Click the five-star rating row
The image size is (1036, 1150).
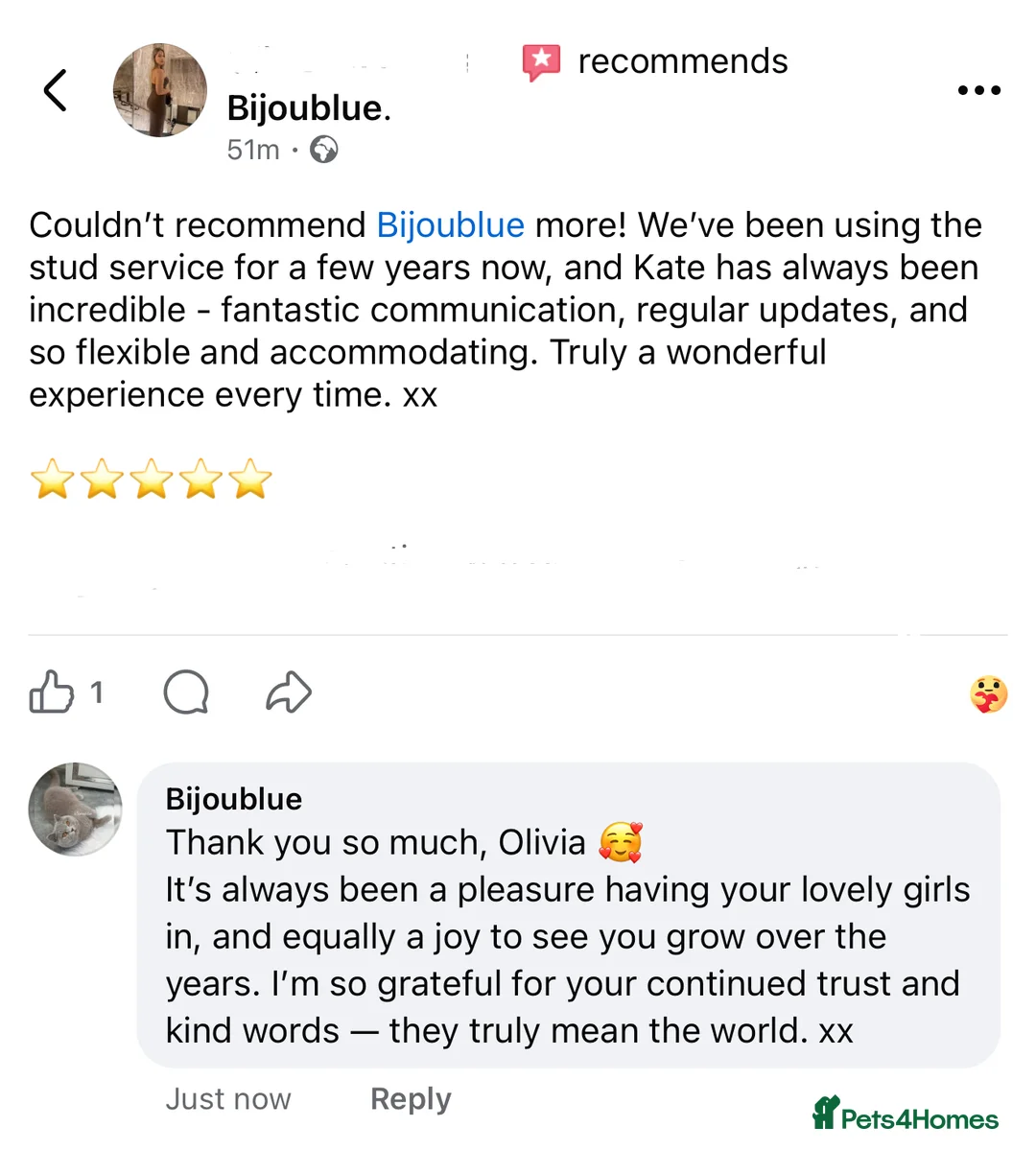[x=152, y=480]
